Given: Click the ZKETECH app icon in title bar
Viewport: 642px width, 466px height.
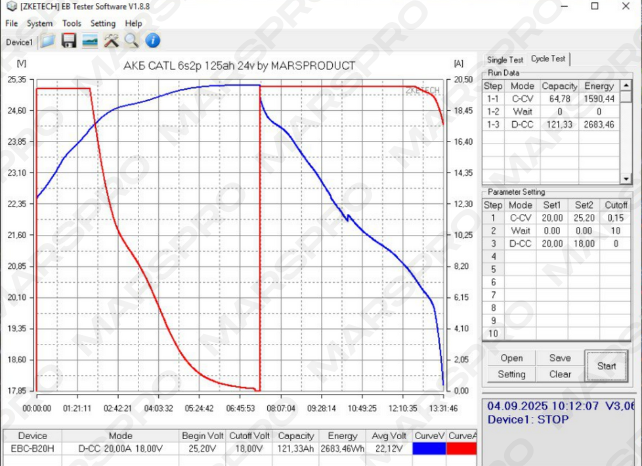Looking at the screenshot, I should click(x=11, y=7).
